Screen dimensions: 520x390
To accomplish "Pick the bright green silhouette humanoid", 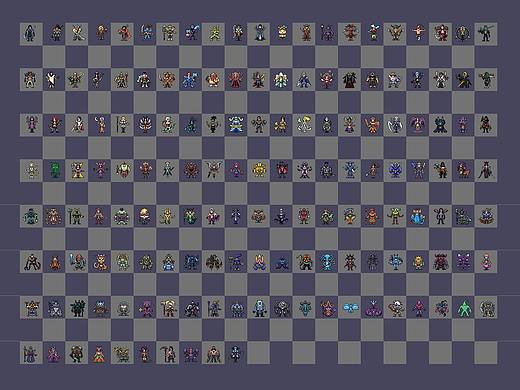I will [x=463, y=308].
